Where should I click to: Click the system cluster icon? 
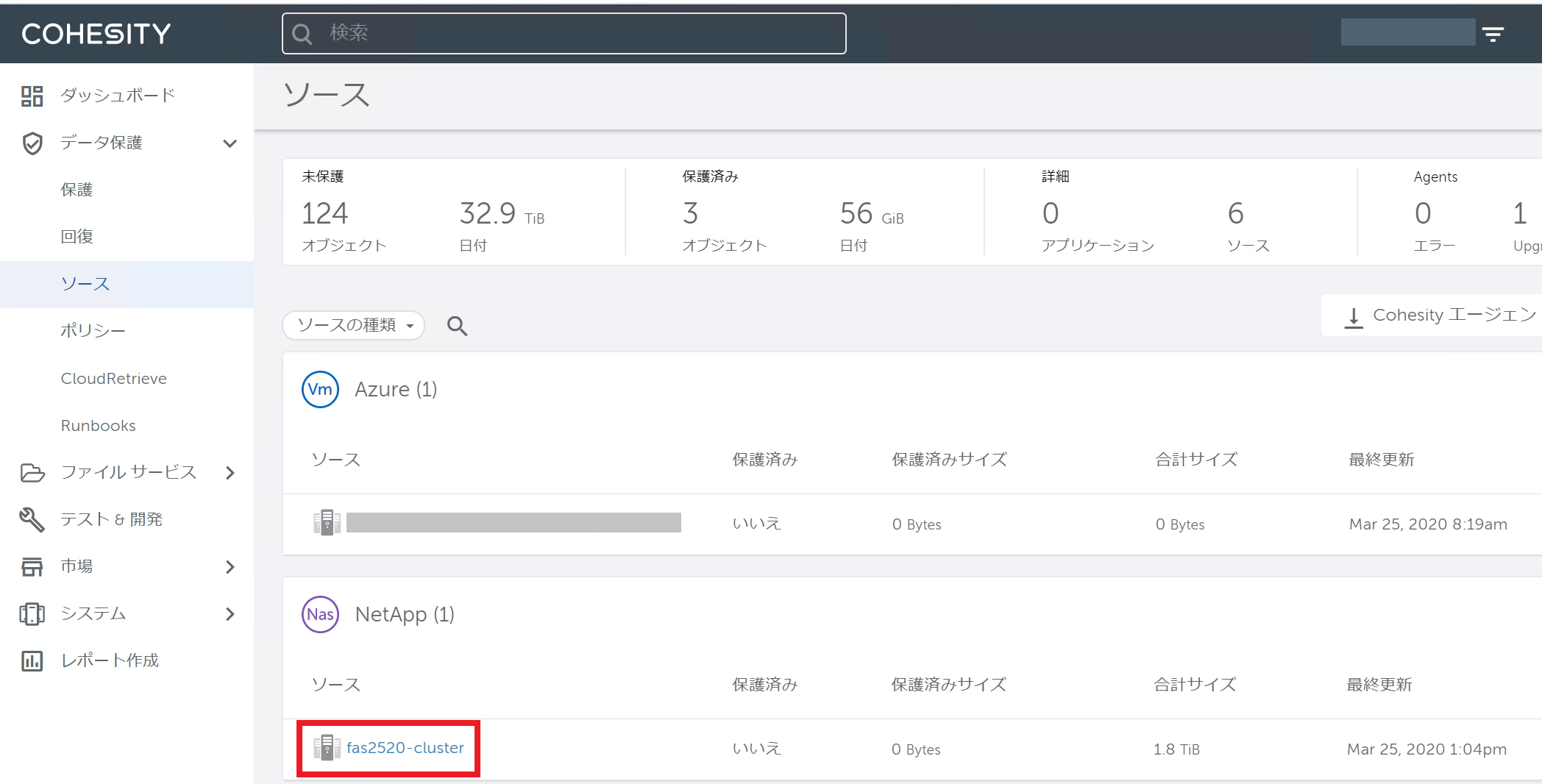pos(32,613)
